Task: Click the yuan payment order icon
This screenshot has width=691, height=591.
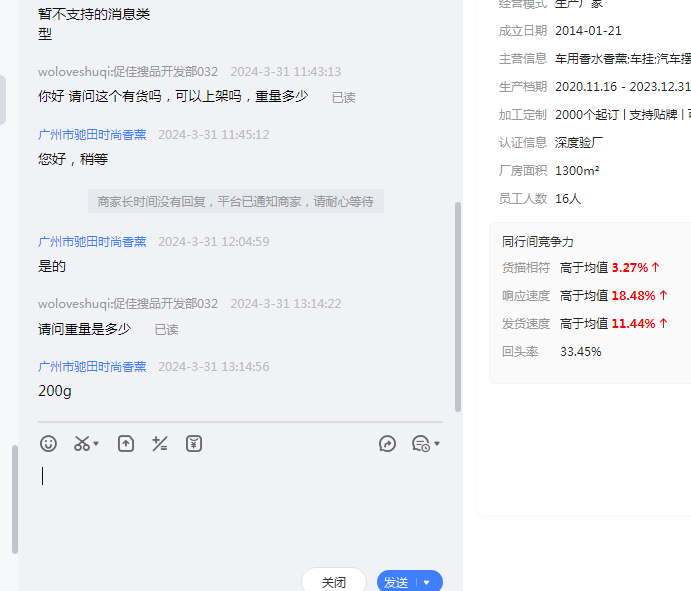Action: 194,443
